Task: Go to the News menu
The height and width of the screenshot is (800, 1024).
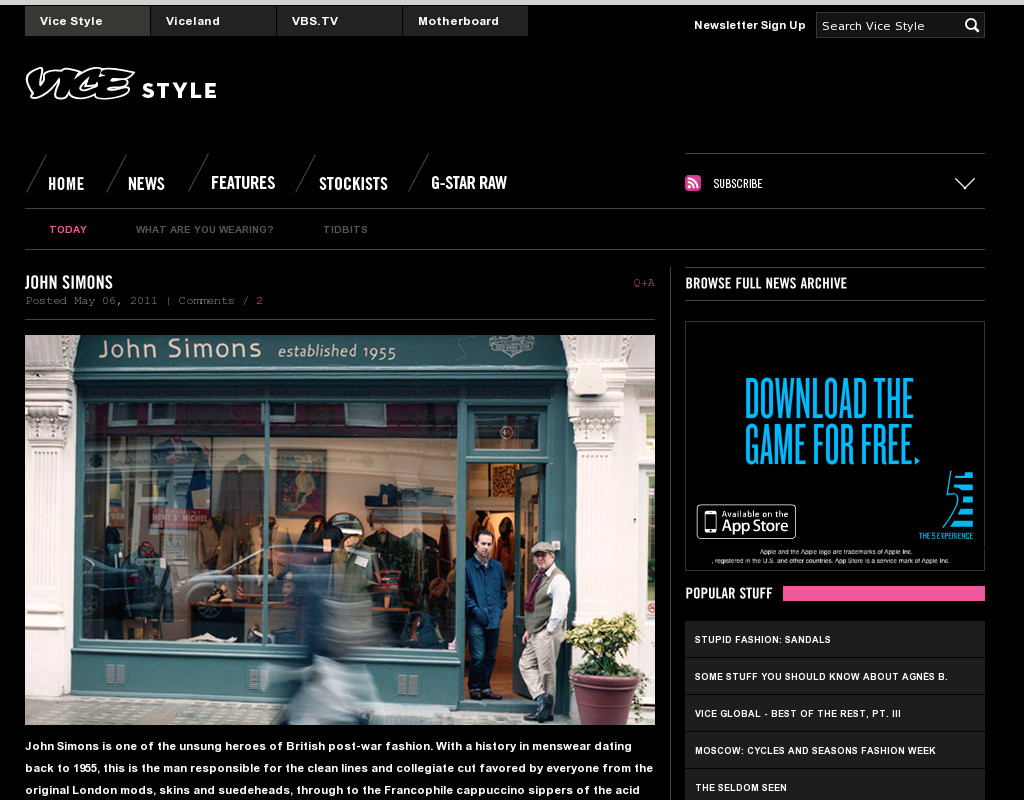Action: (x=146, y=184)
